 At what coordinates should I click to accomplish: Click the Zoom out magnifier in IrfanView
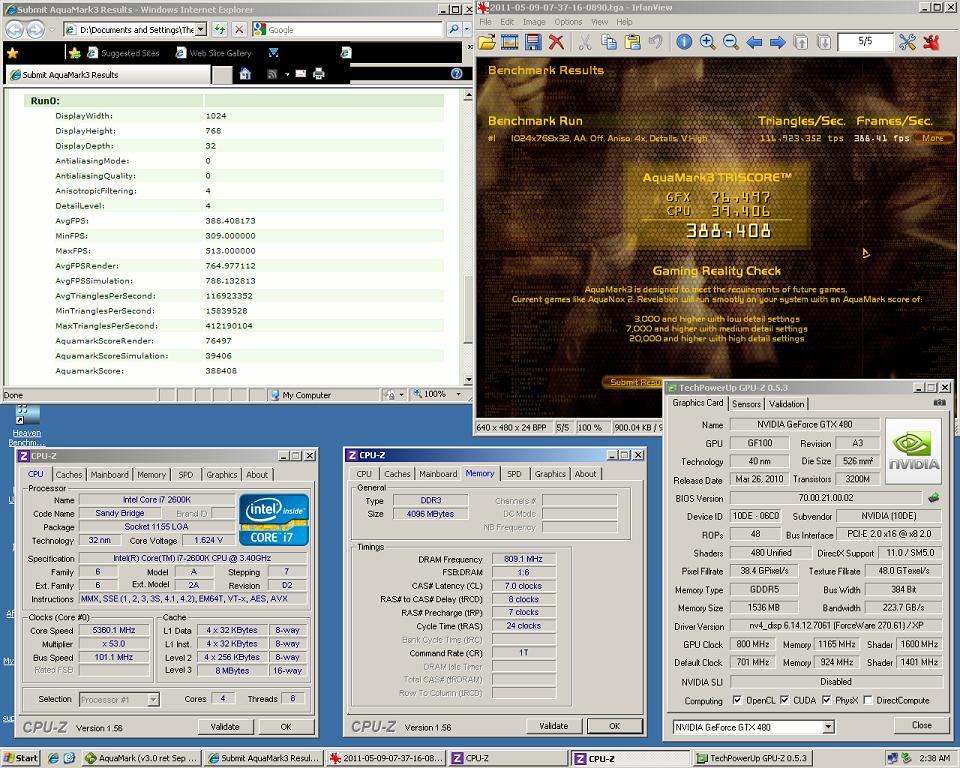(730, 42)
